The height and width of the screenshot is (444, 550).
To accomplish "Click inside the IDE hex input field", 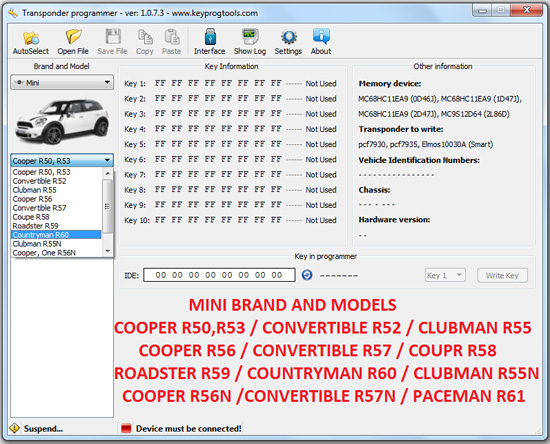I will point(219,275).
